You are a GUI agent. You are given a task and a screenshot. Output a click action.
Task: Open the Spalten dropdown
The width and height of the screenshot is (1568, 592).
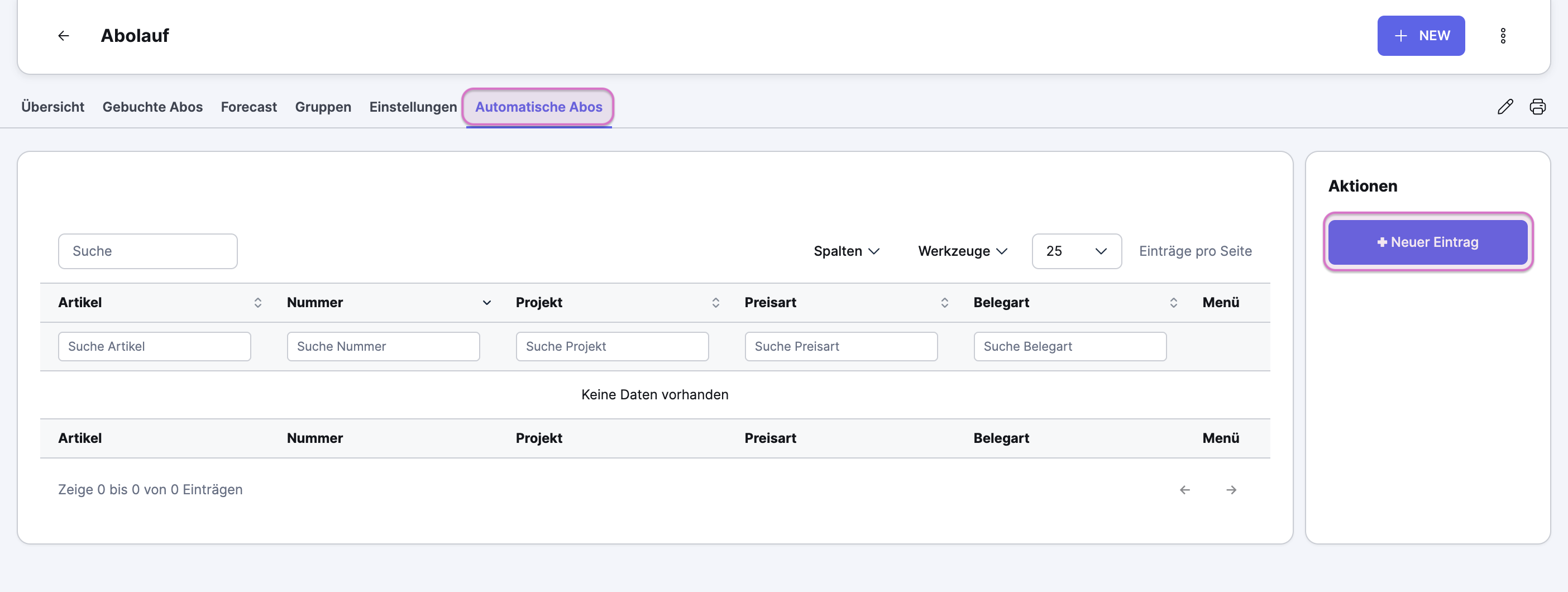click(x=846, y=251)
